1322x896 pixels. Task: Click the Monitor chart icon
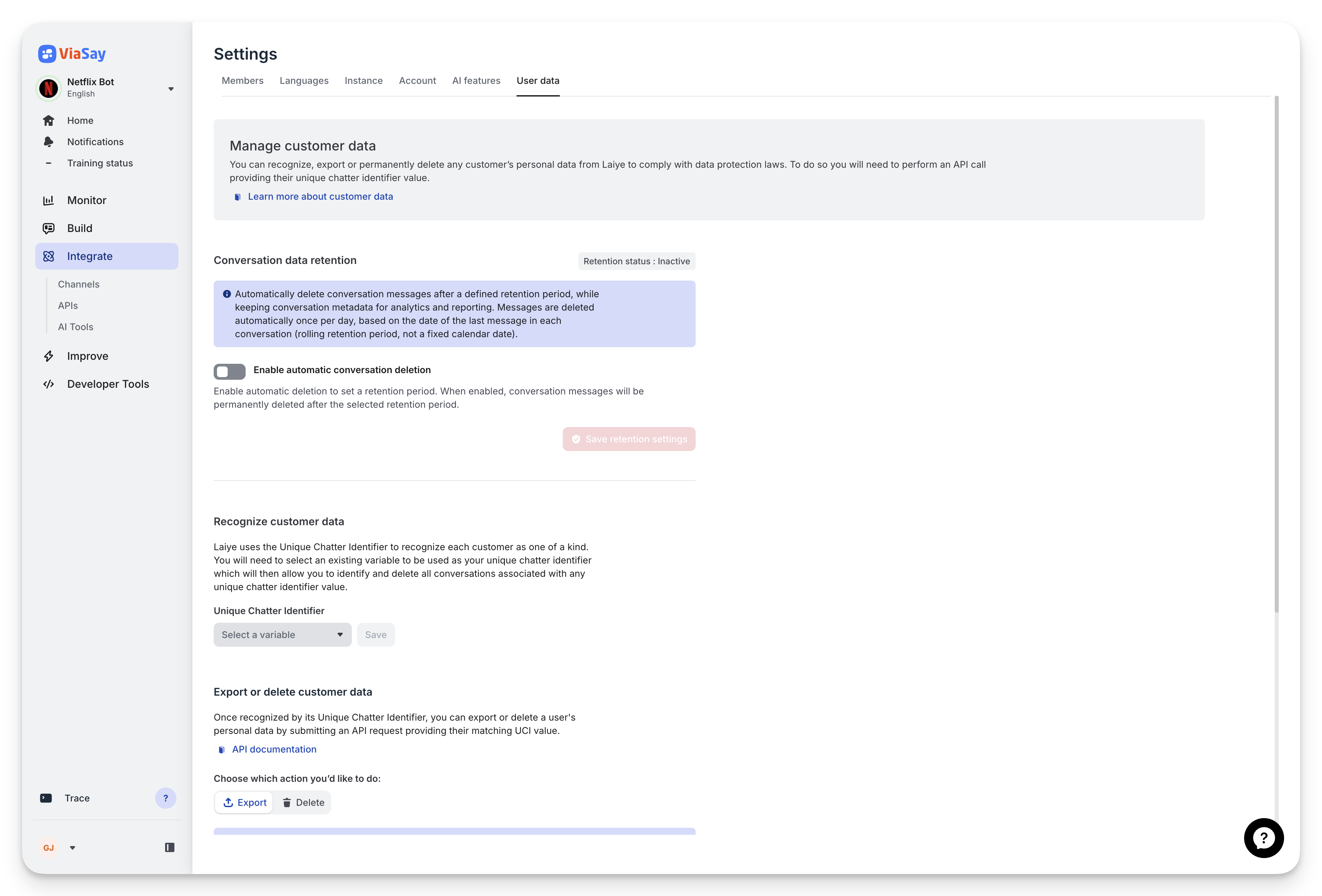click(x=49, y=200)
